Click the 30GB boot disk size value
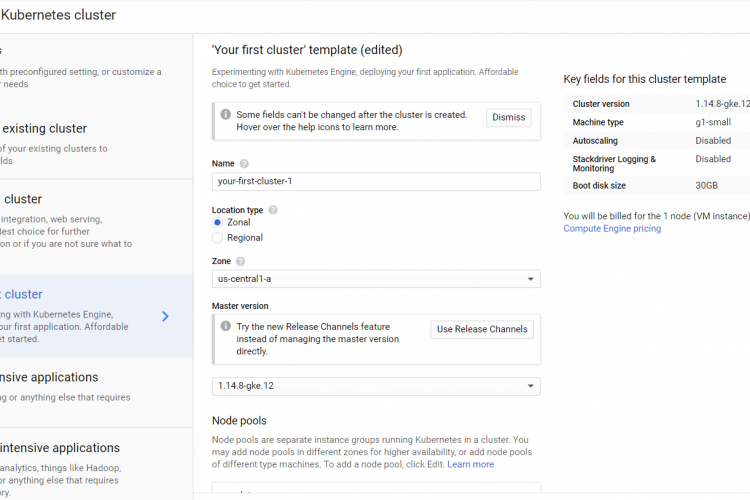The height and width of the screenshot is (500, 750). (x=706, y=186)
